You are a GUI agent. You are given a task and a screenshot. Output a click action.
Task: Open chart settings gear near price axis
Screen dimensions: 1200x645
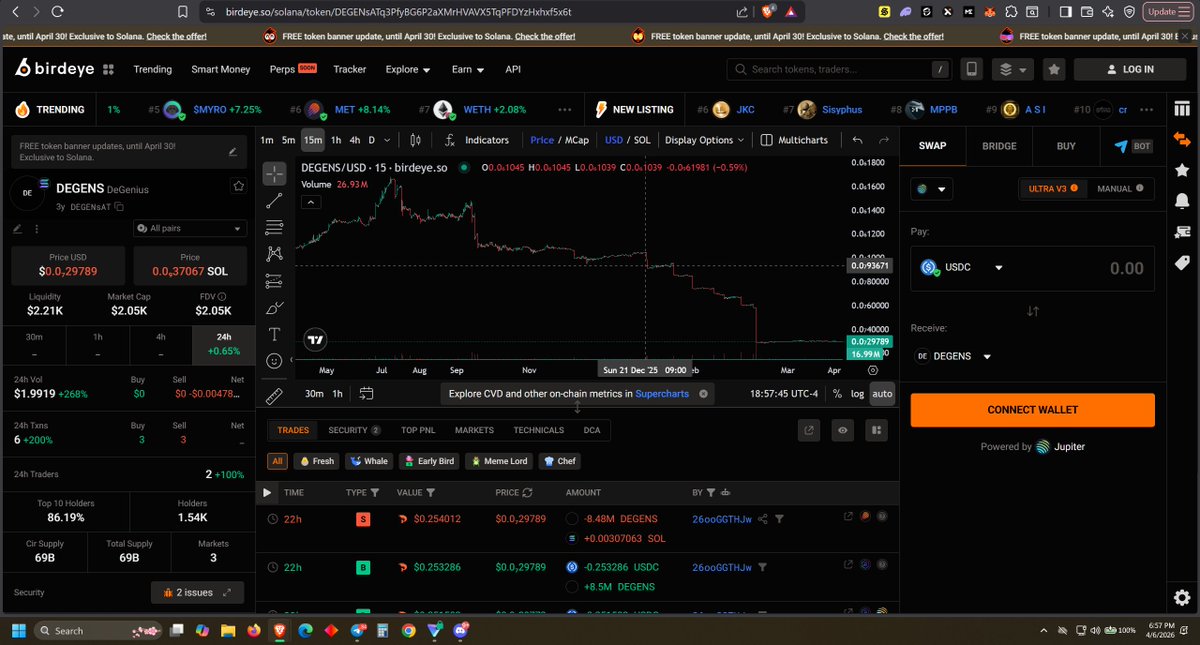873,370
